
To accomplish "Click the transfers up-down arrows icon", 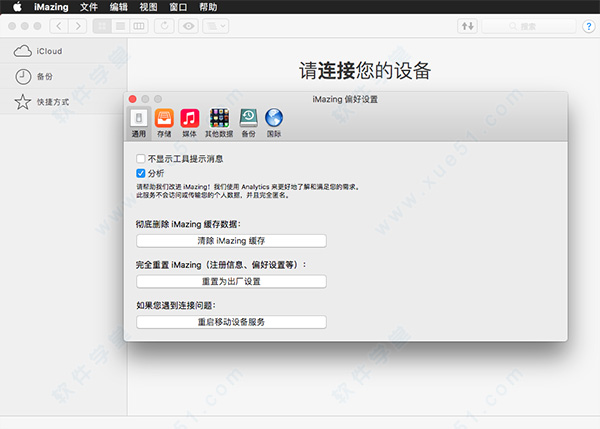I will (x=468, y=26).
